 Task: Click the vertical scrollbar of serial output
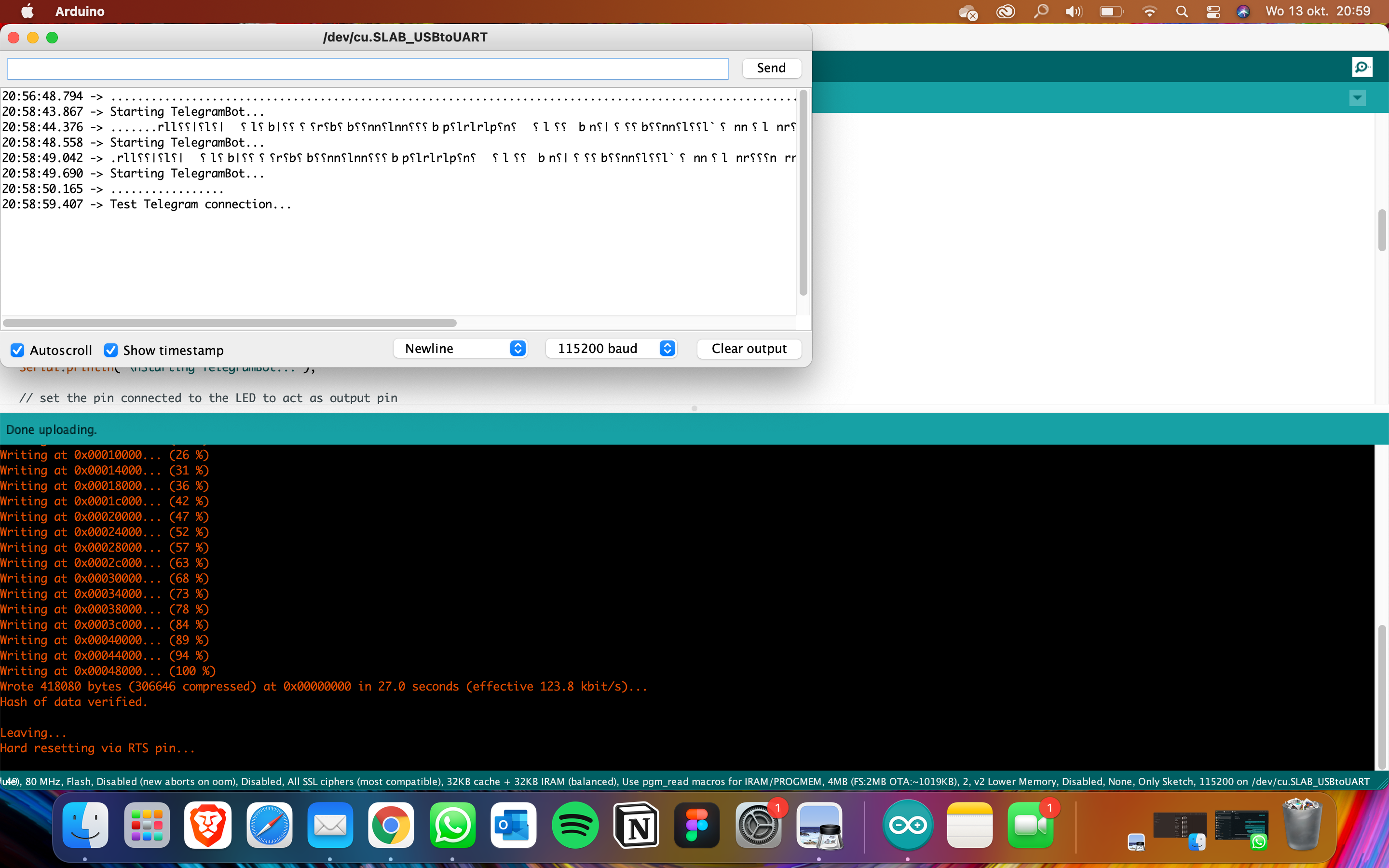point(803,192)
